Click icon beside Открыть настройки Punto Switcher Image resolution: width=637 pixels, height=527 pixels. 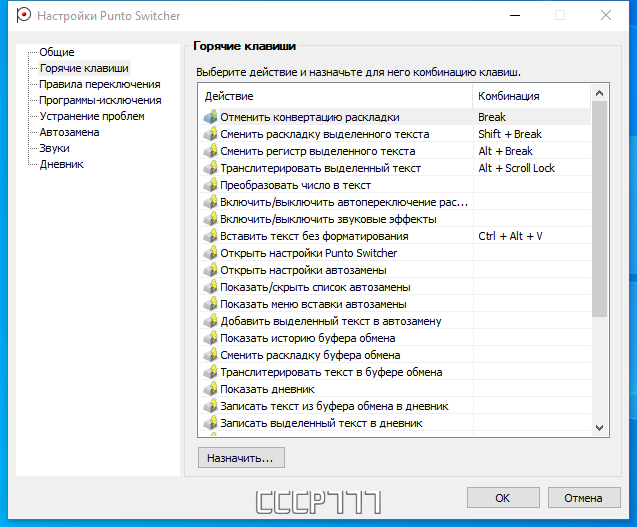coord(210,253)
